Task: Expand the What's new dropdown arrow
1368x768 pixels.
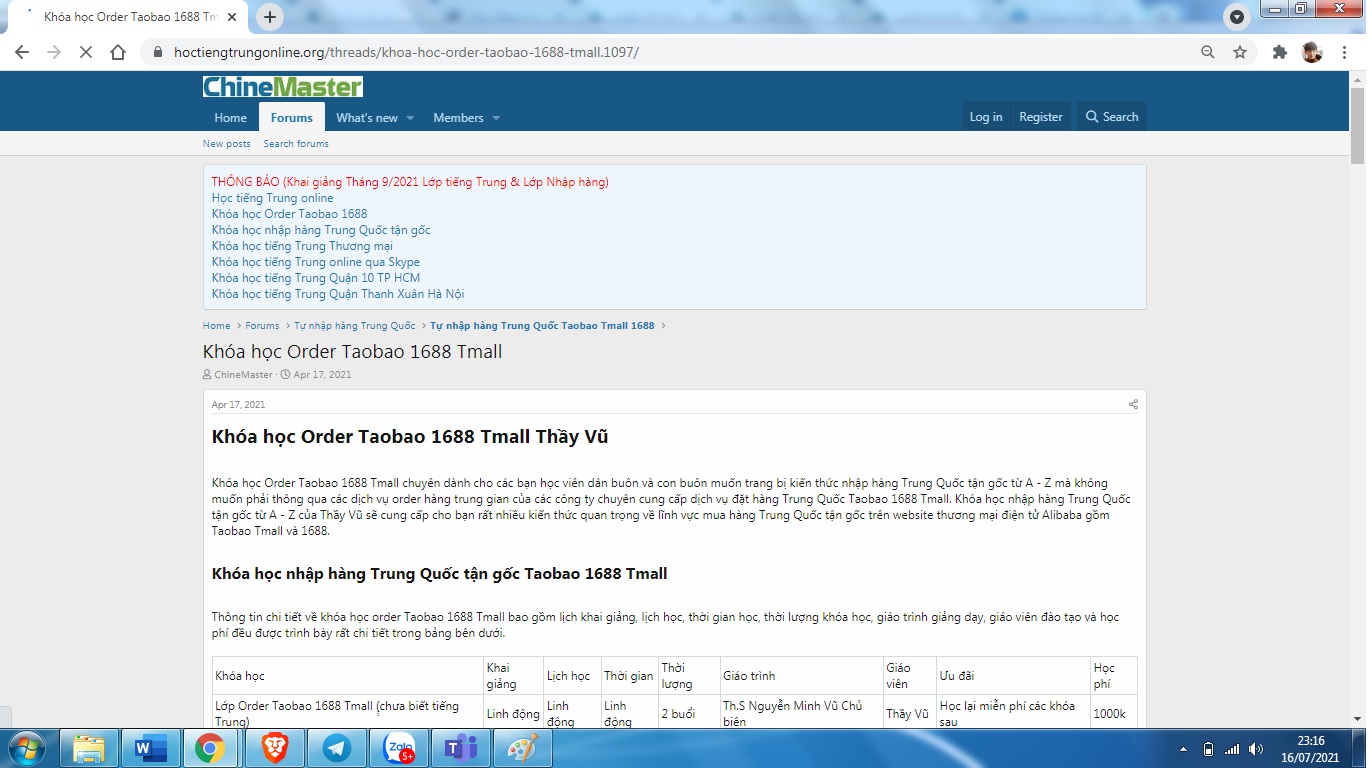Action: click(410, 118)
